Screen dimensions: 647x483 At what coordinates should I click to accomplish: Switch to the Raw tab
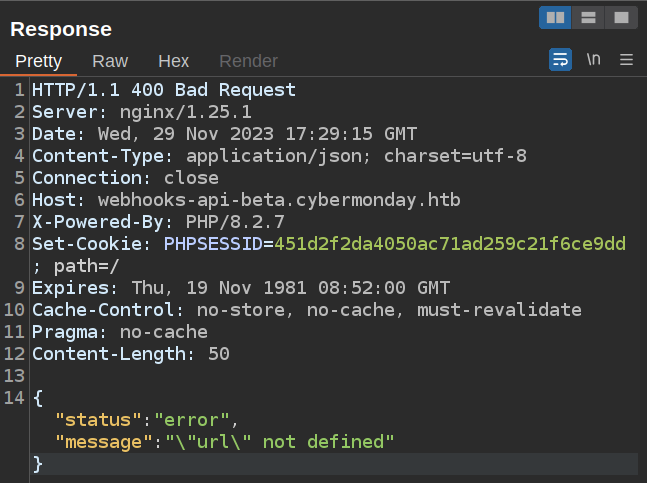(x=110, y=61)
